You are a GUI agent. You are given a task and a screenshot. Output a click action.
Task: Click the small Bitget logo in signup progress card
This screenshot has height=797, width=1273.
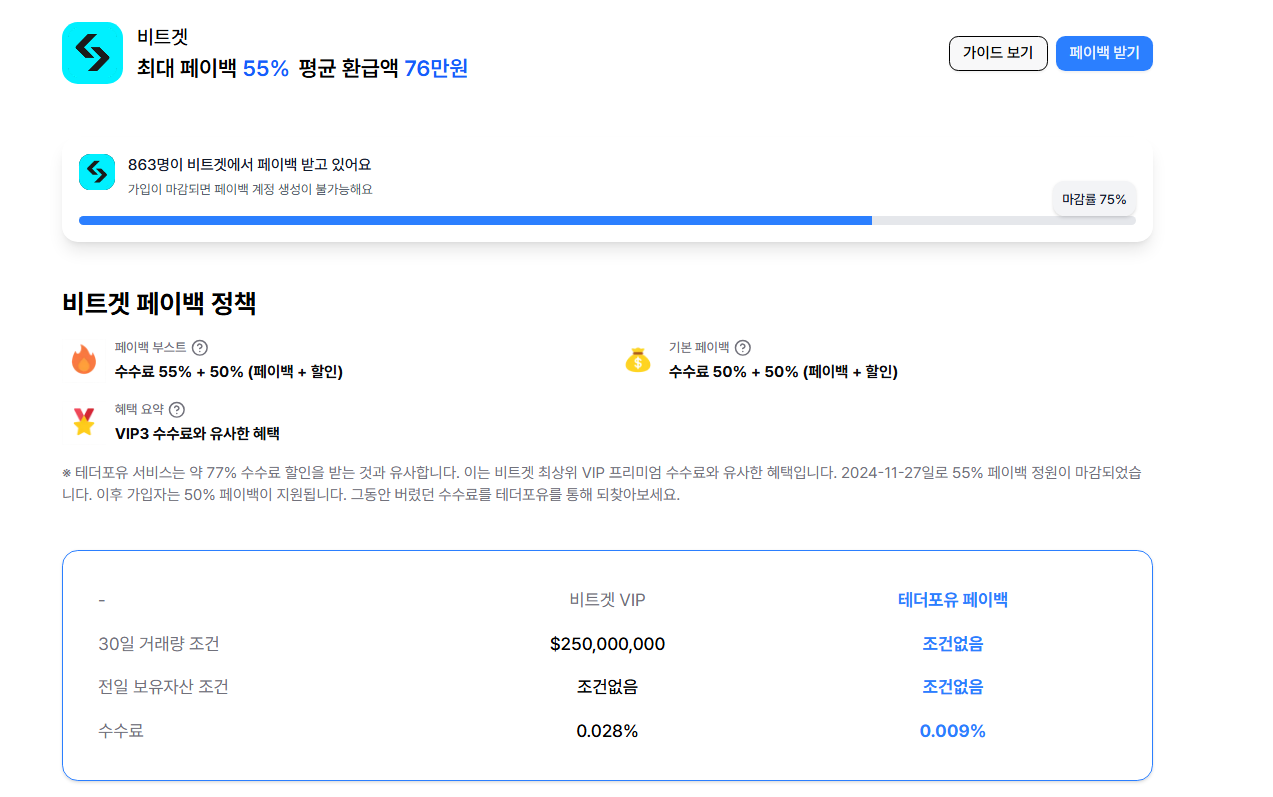pos(97,172)
